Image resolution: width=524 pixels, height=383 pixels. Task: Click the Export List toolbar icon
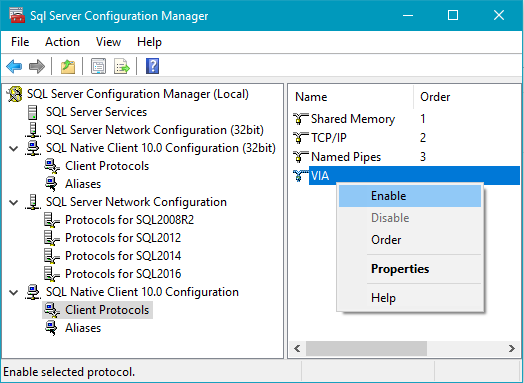point(122,66)
